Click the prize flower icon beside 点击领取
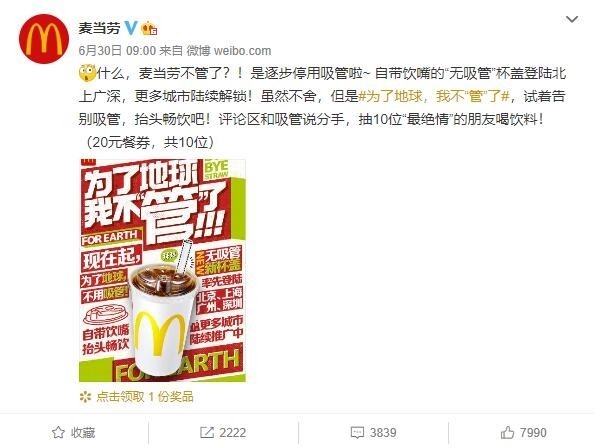594x448 pixels. pyautogui.click(x=86, y=397)
